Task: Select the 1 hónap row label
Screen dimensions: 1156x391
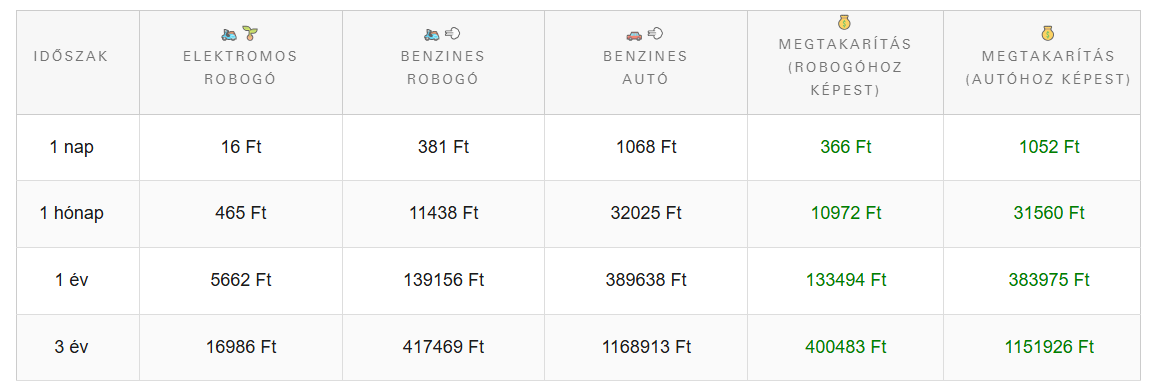Action: pyautogui.click(x=72, y=213)
